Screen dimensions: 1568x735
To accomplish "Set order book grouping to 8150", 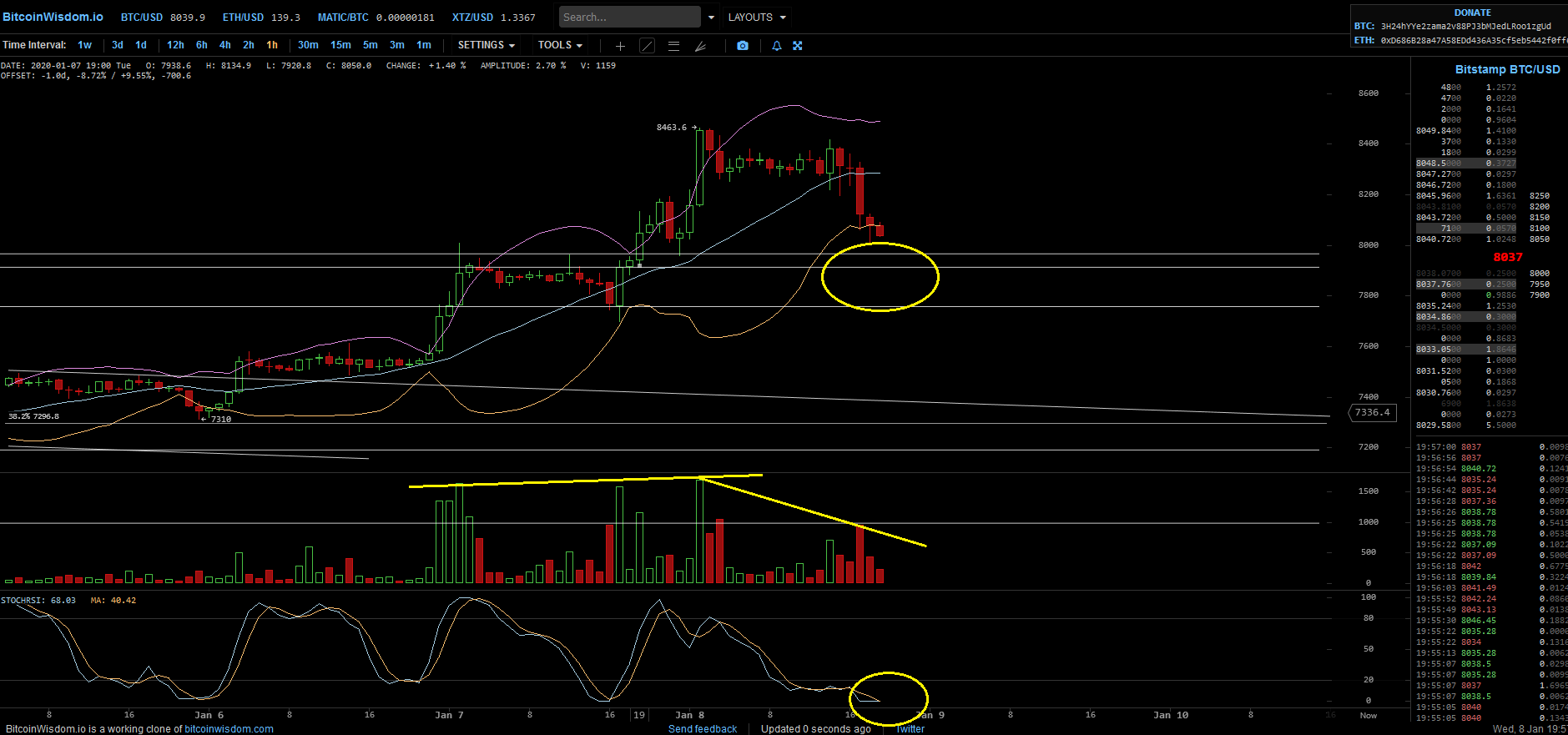I will 1540,218.
